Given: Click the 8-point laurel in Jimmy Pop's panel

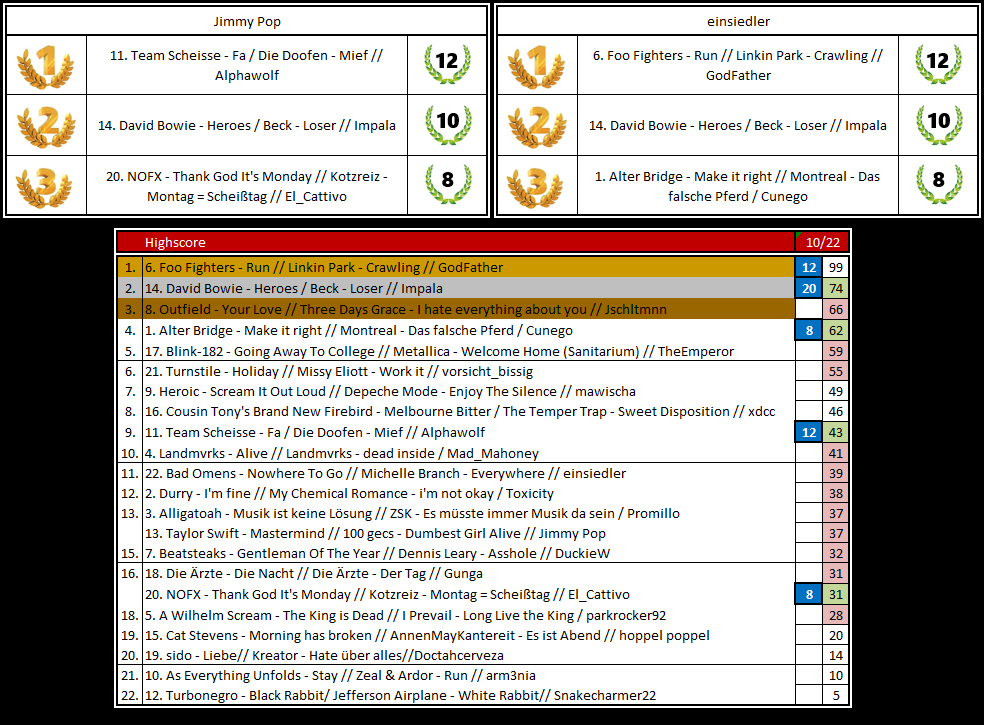Looking at the screenshot, I should (447, 182).
